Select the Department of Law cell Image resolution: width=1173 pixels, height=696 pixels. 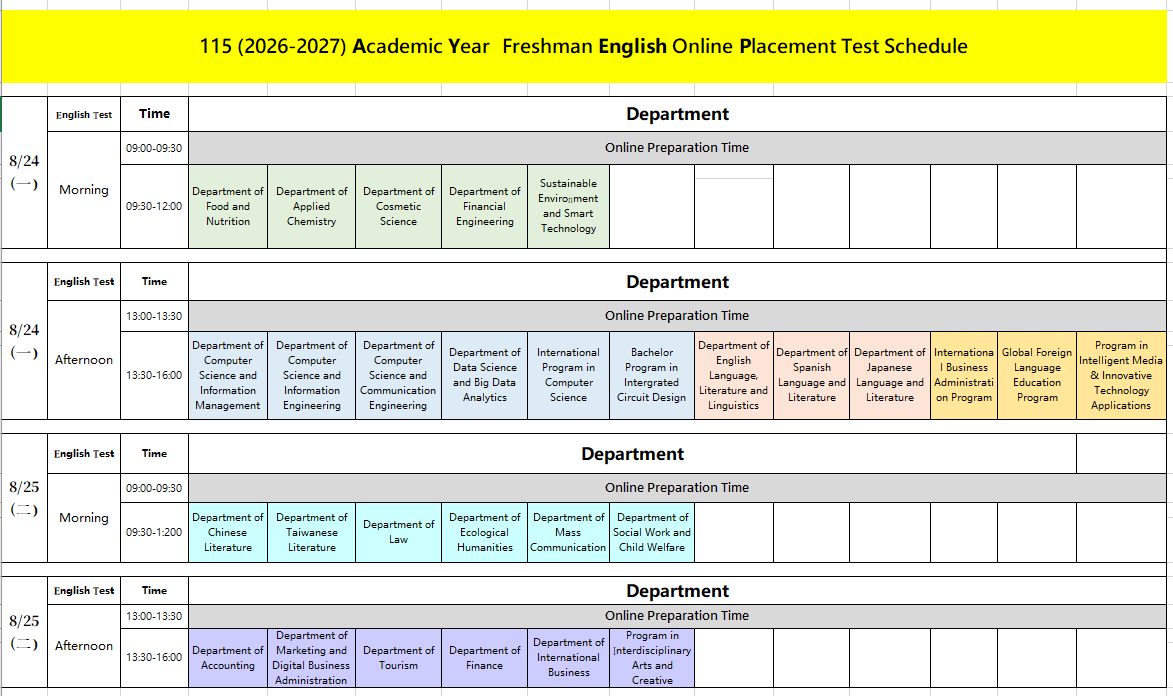[398, 532]
